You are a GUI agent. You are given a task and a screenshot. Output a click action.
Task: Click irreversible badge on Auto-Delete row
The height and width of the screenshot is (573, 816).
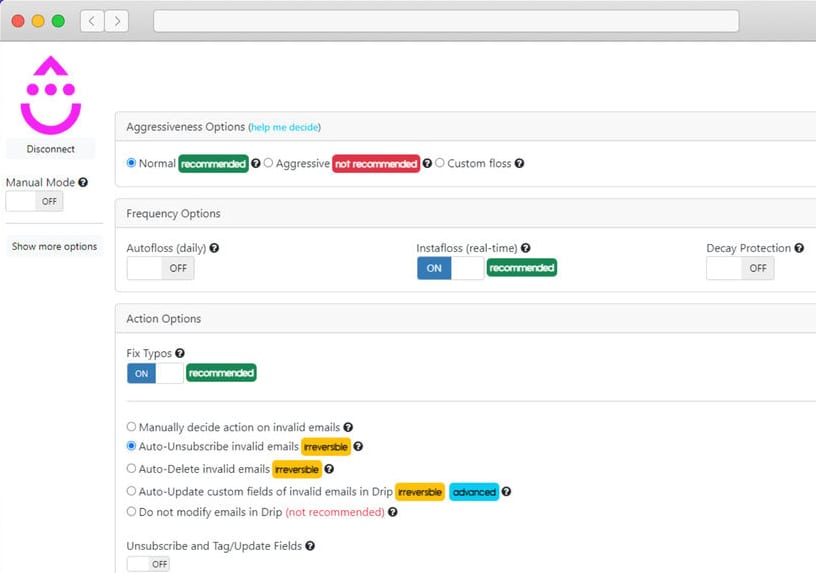point(297,469)
